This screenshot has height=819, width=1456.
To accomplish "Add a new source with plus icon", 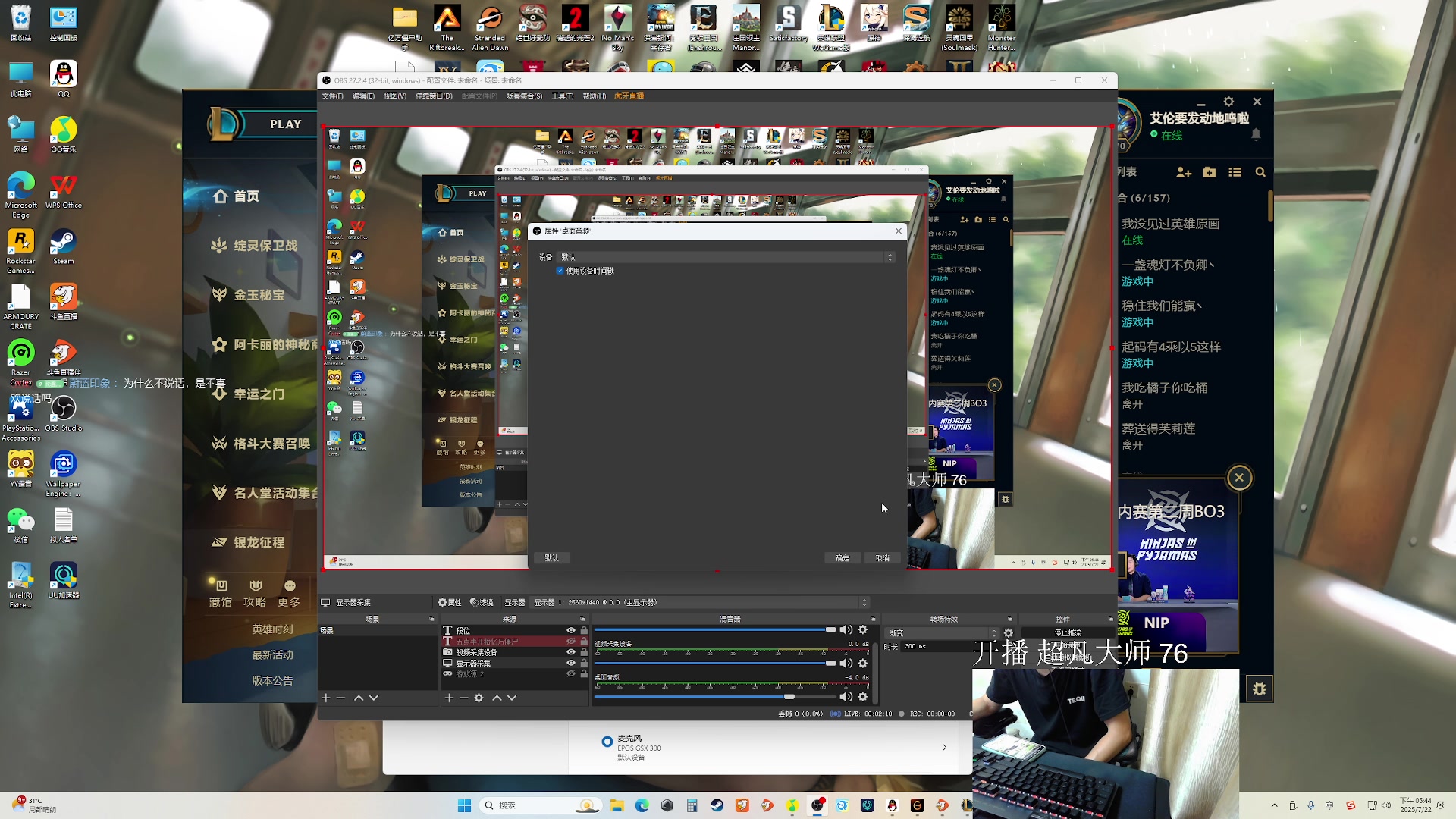I will point(449,698).
